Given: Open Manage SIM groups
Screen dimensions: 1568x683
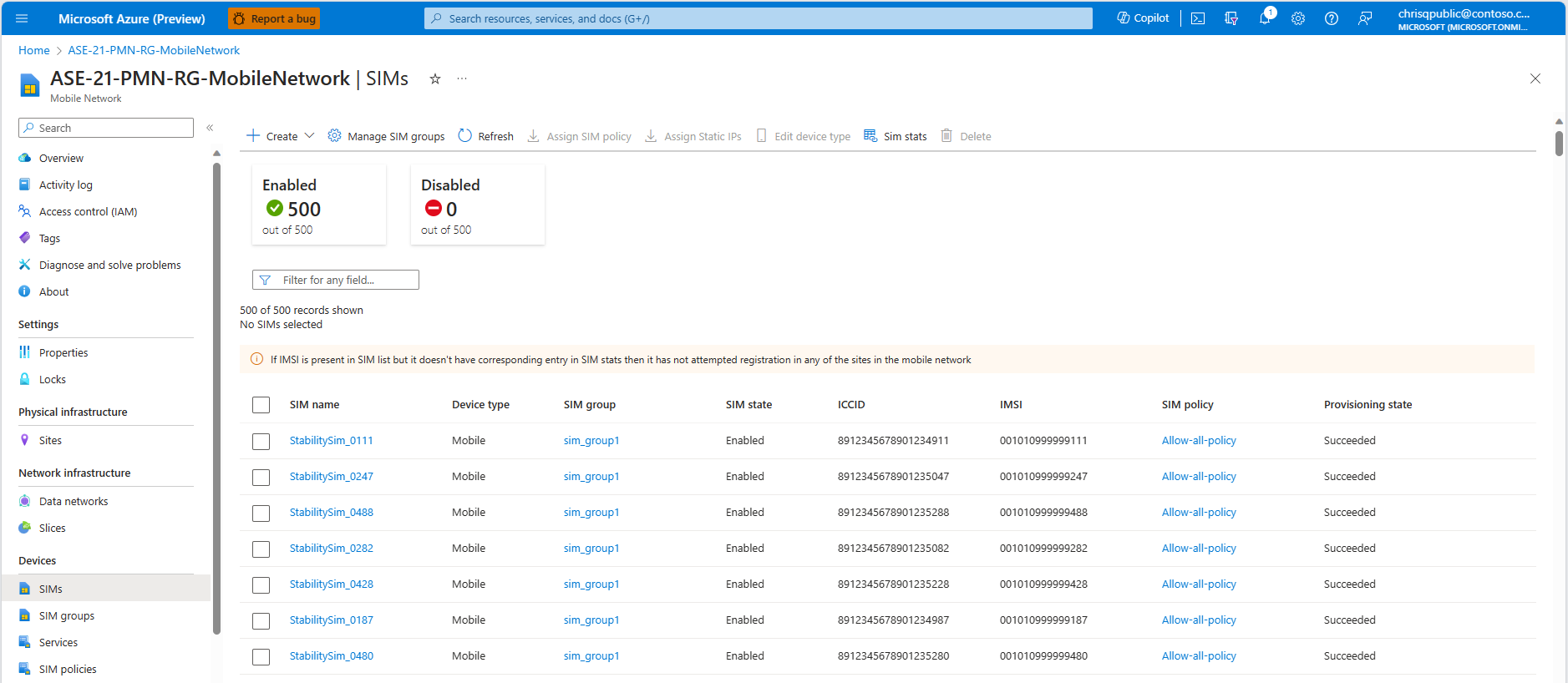Looking at the screenshot, I should click(x=386, y=136).
